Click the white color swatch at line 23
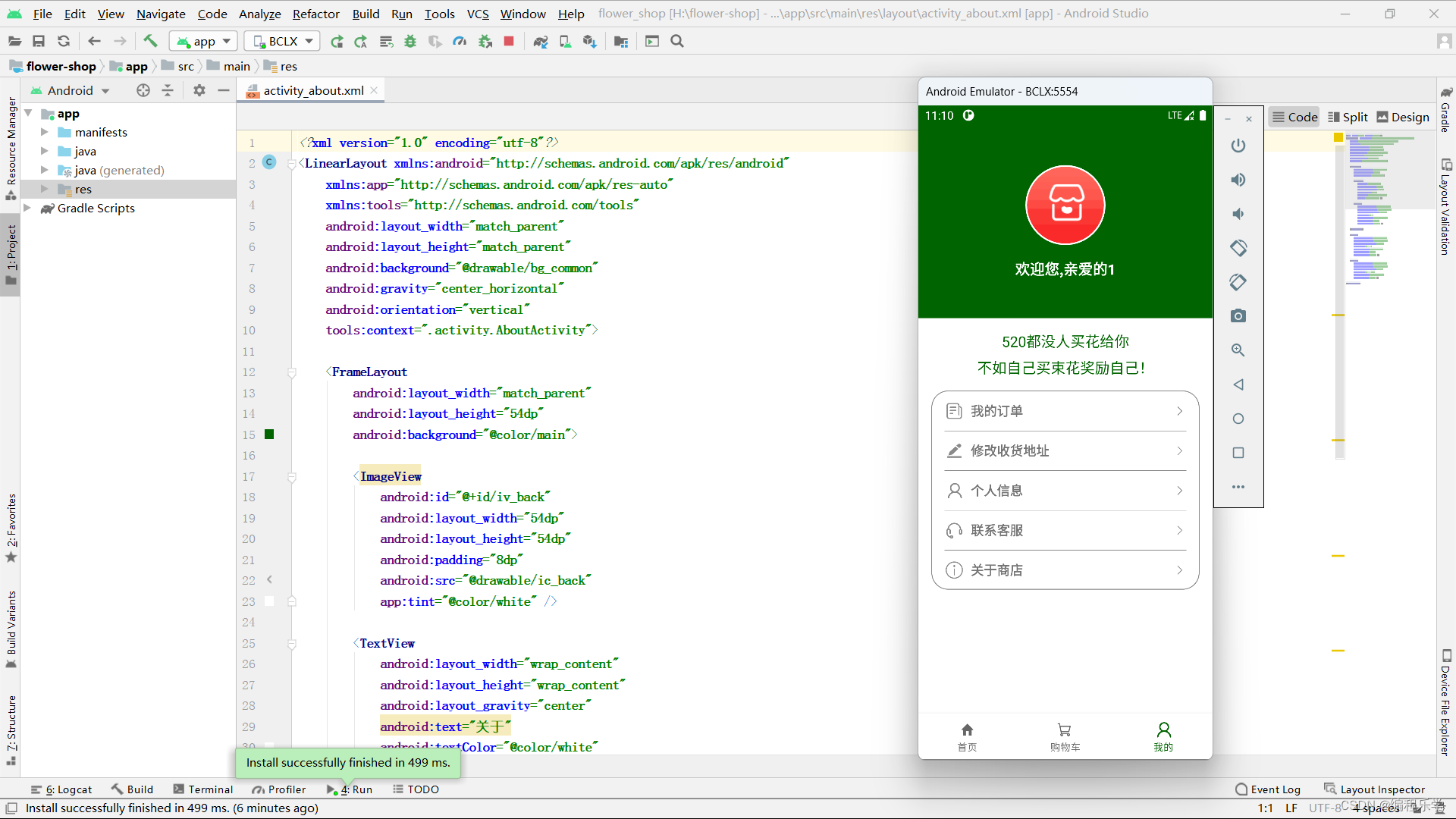 269,601
